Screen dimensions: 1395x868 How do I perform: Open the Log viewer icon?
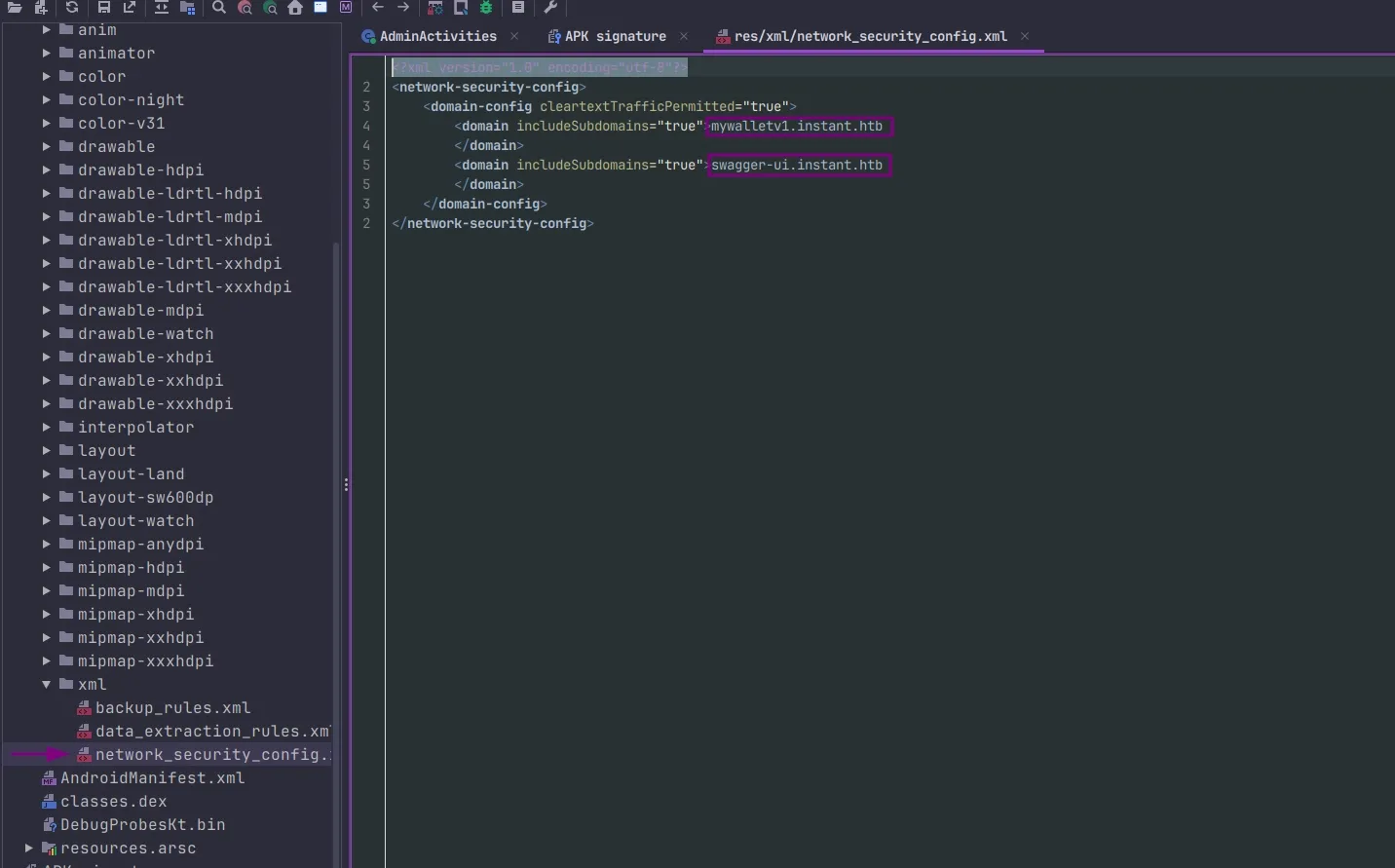point(518,7)
